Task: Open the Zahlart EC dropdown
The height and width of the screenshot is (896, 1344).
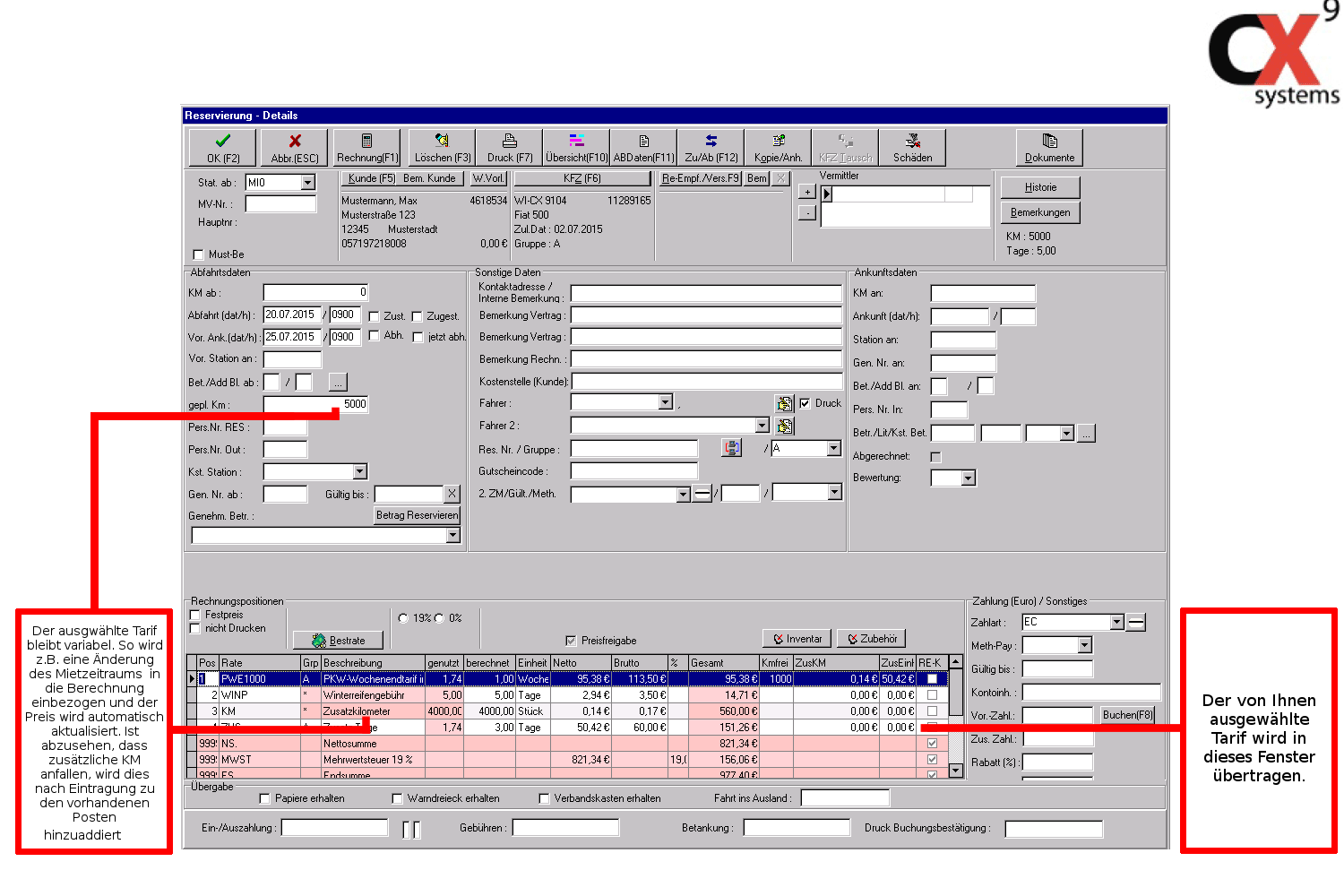Action: pos(1116,622)
